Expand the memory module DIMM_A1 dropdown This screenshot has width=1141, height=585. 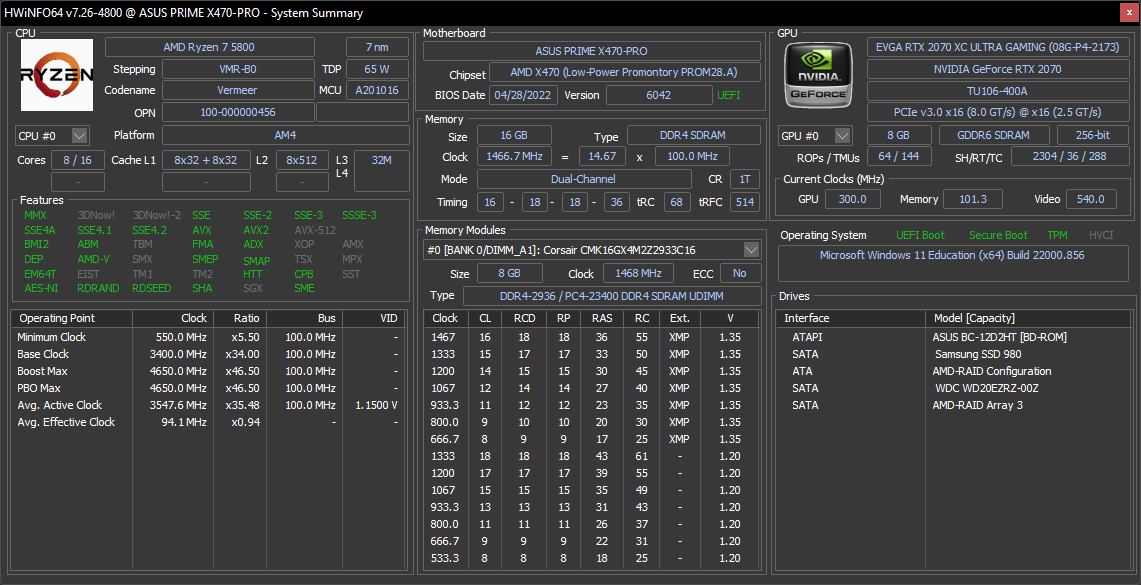click(x=751, y=250)
